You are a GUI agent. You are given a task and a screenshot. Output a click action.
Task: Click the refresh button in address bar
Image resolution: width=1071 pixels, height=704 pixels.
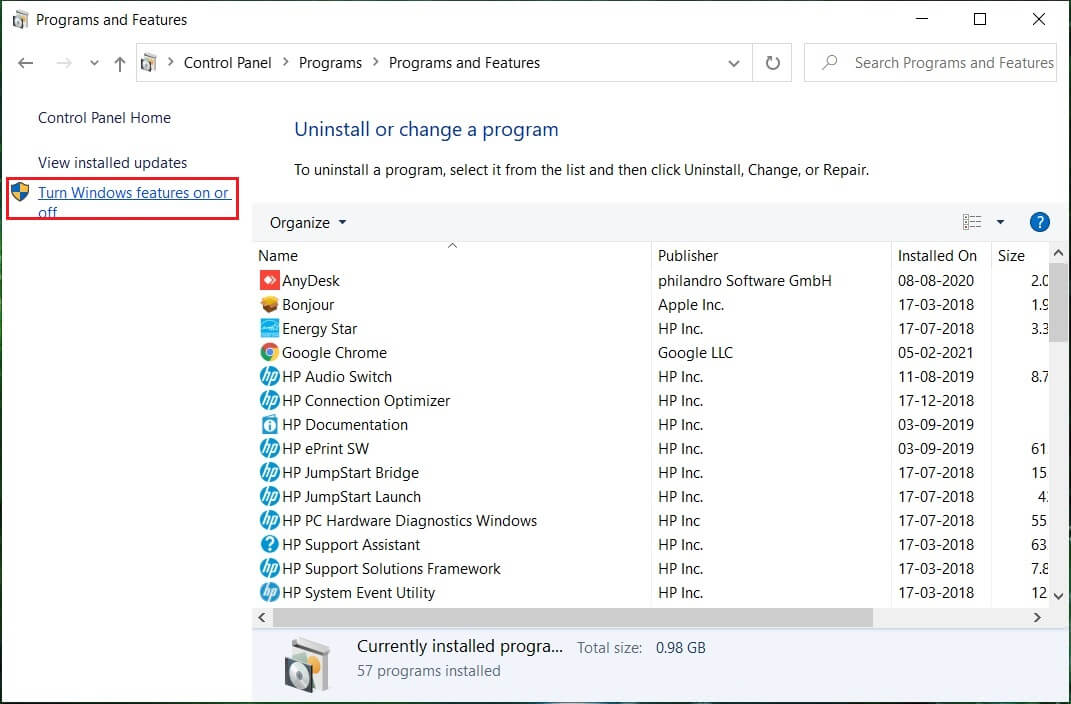tap(773, 63)
